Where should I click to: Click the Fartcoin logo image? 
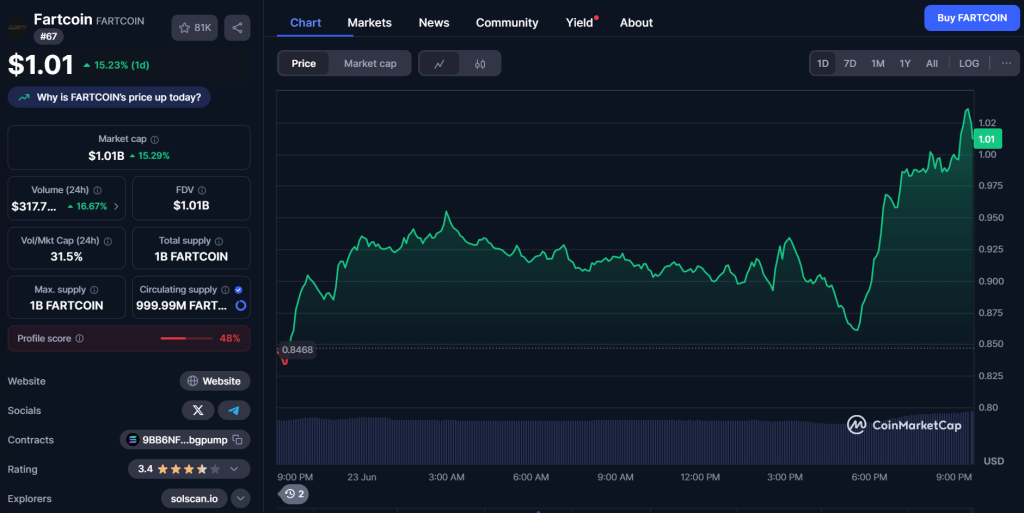click(x=17, y=27)
